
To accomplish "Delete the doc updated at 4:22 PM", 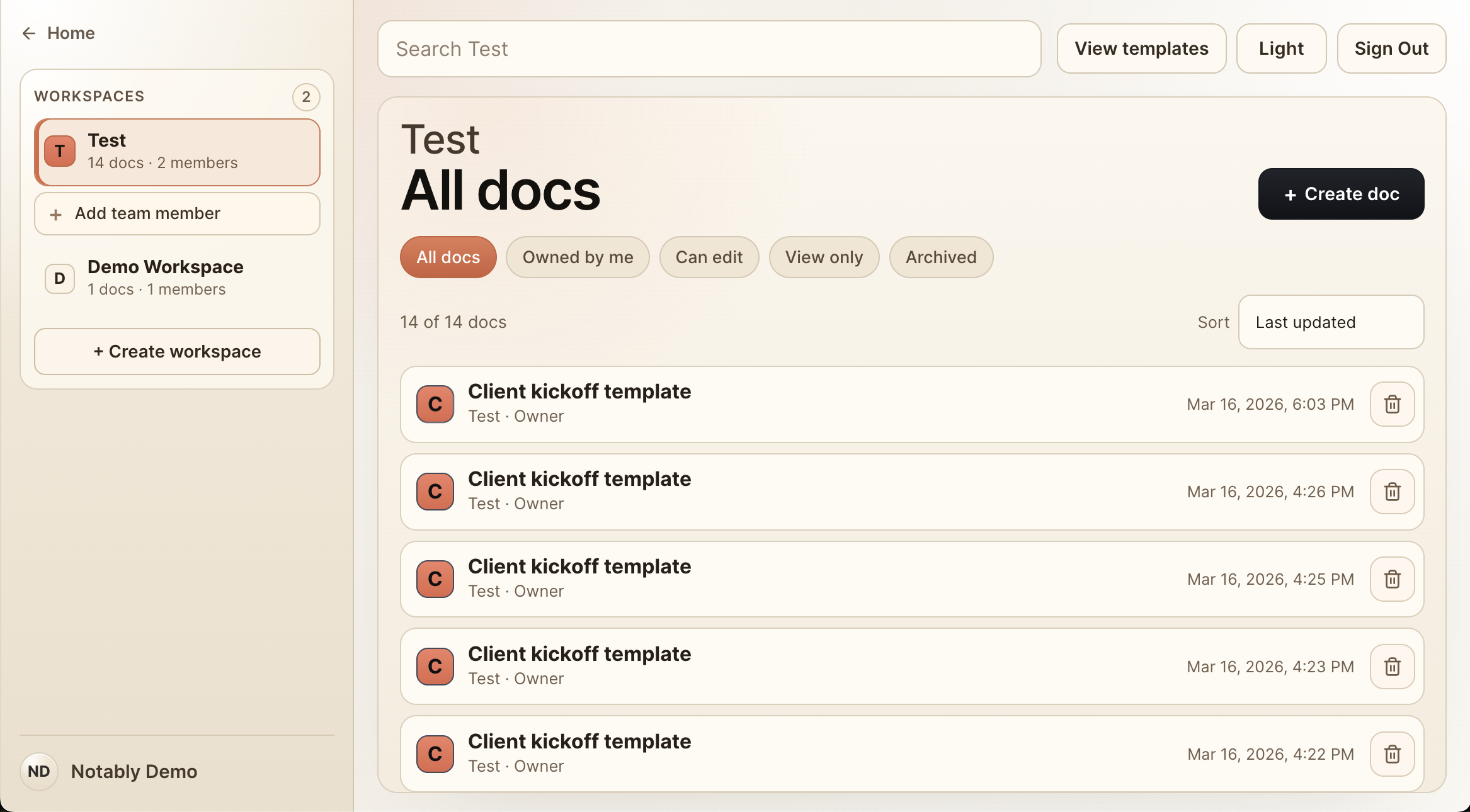I will pyautogui.click(x=1392, y=753).
